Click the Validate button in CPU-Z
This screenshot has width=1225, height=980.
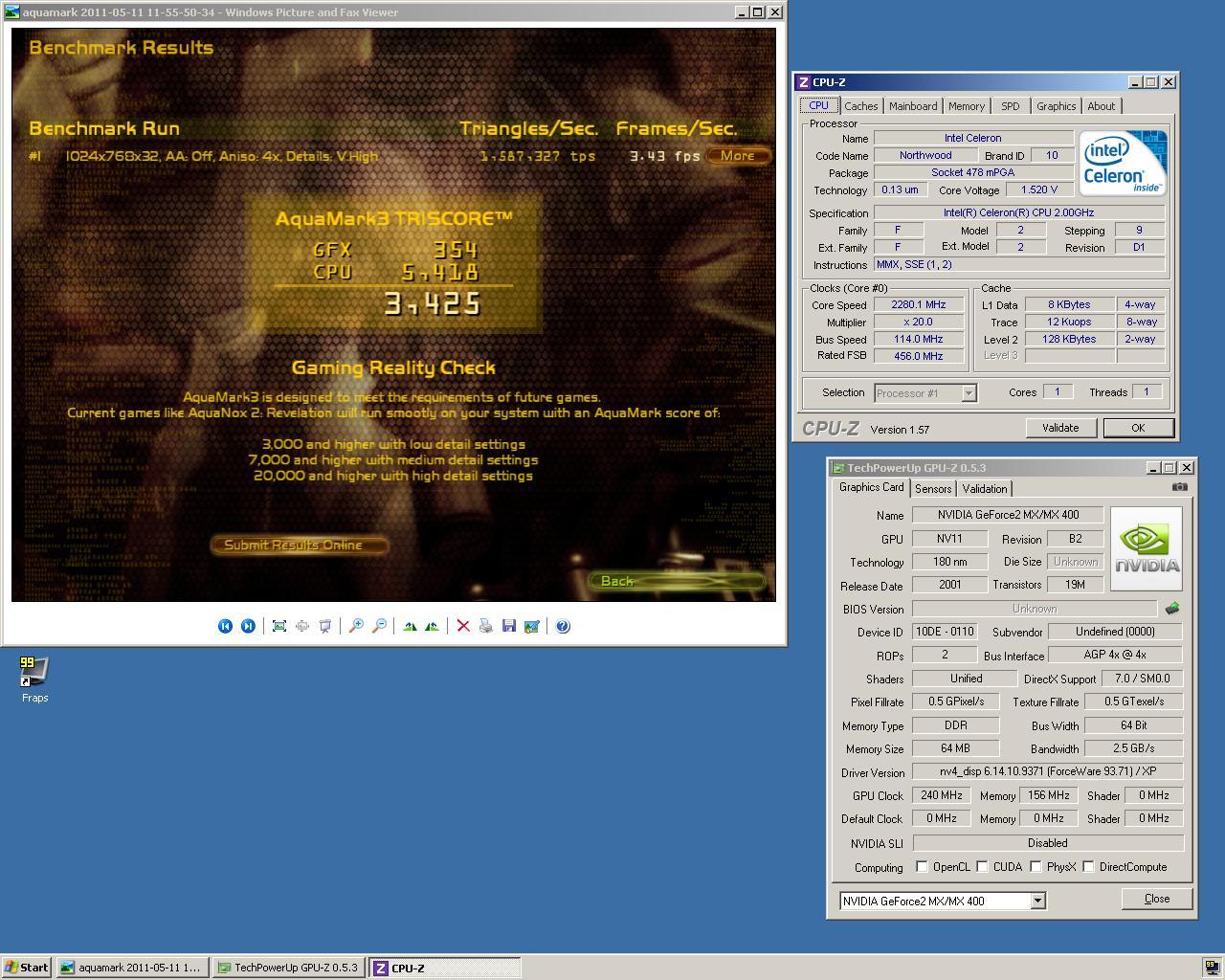pyautogui.click(x=1060, y=428)
